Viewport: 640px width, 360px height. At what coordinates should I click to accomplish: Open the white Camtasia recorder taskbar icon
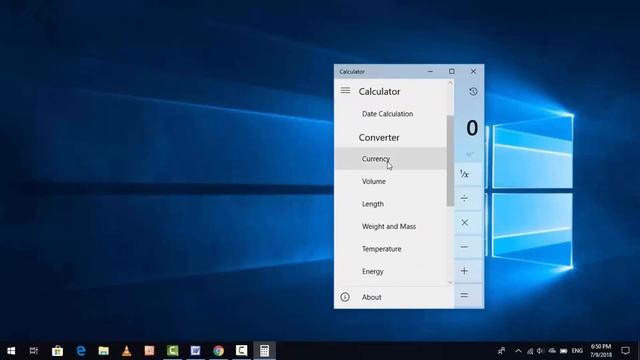pyautogui.click(x=242, y=351)
